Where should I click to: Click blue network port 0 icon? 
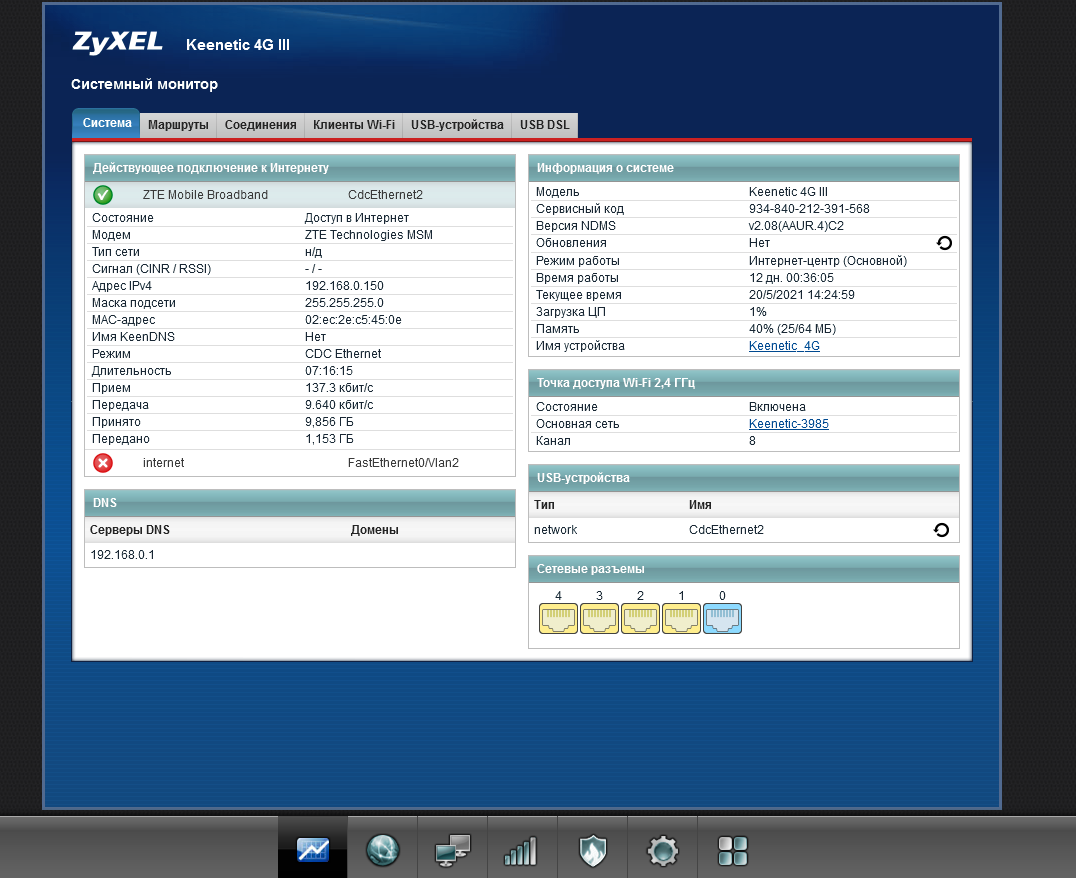click(x=722, y=618)
